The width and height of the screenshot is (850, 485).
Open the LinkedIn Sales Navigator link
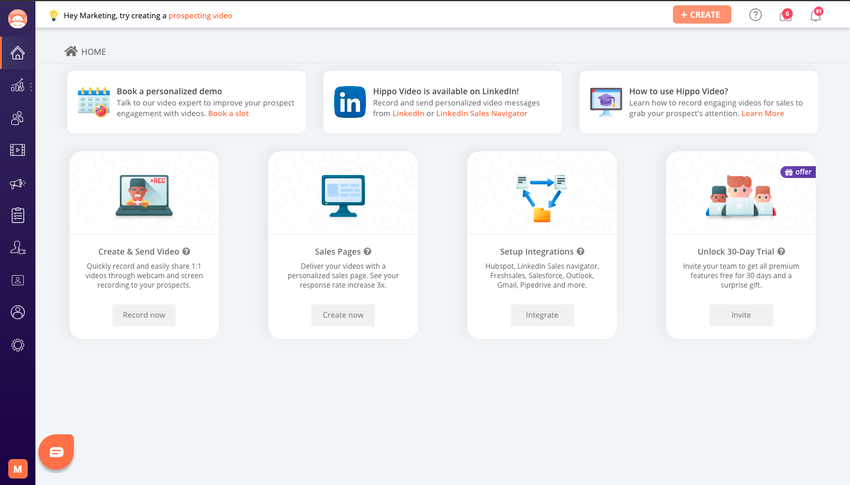[481, 113]
